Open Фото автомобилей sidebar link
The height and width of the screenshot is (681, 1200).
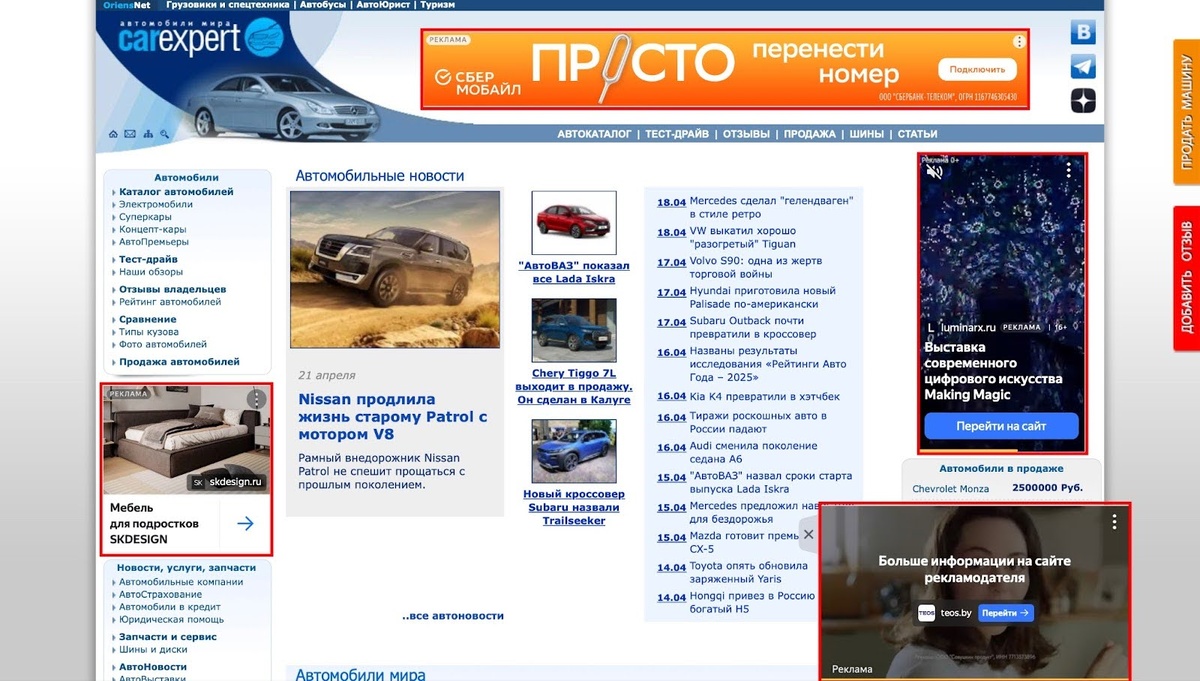click(x=163, y=344)
